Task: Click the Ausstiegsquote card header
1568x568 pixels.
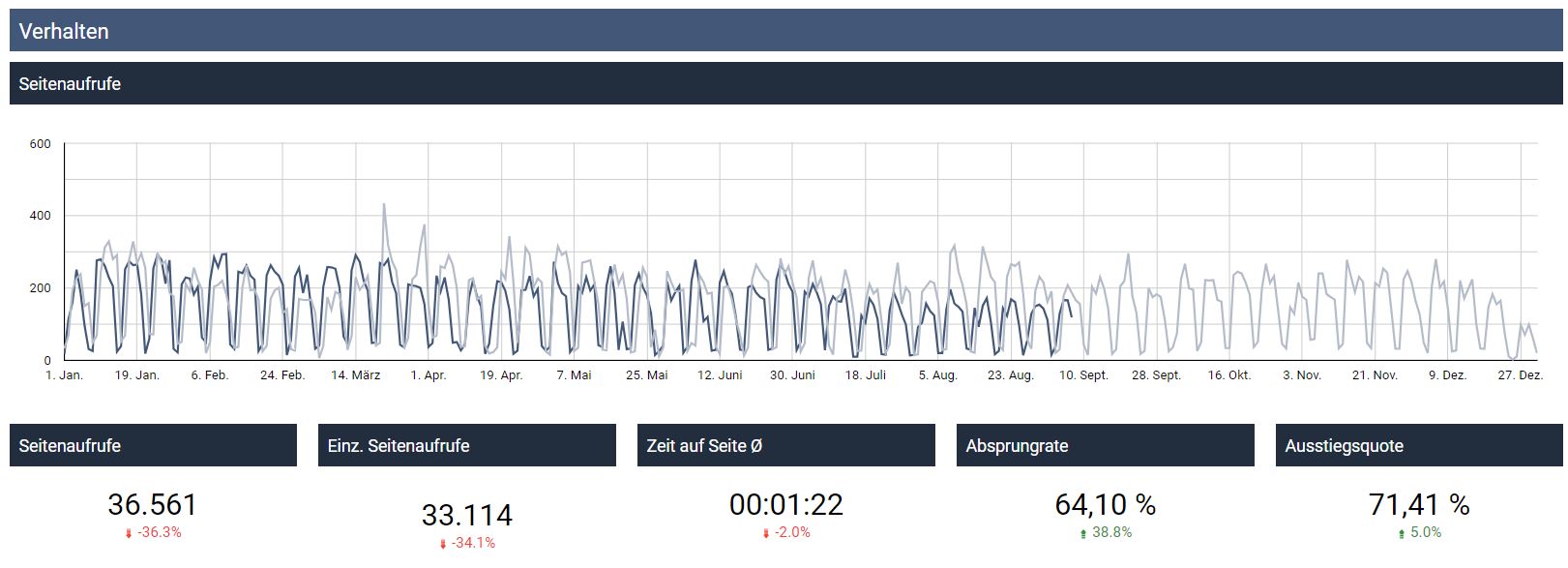Action: 1418,446
